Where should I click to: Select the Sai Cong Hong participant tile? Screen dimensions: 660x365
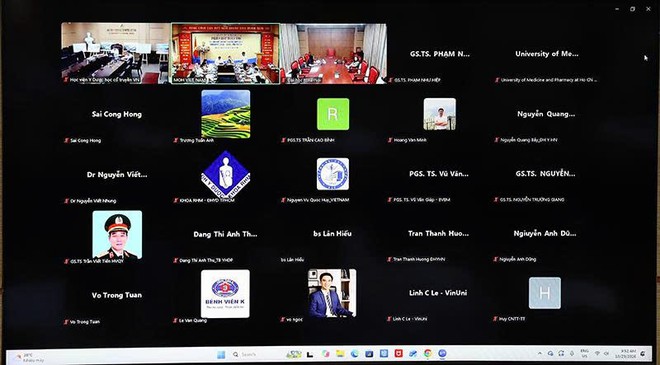pos(116,114)
